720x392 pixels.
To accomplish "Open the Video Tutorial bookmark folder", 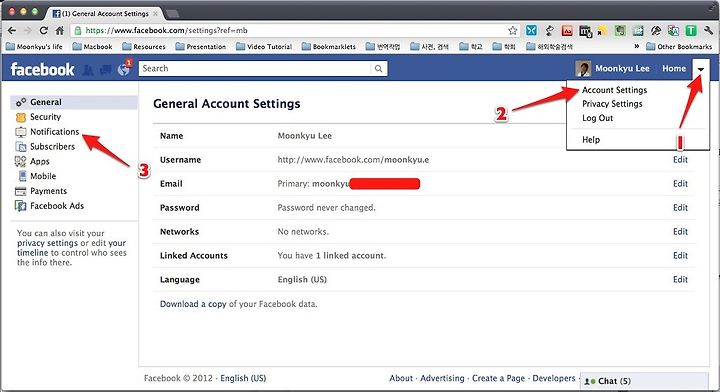I will pos(264,46).
